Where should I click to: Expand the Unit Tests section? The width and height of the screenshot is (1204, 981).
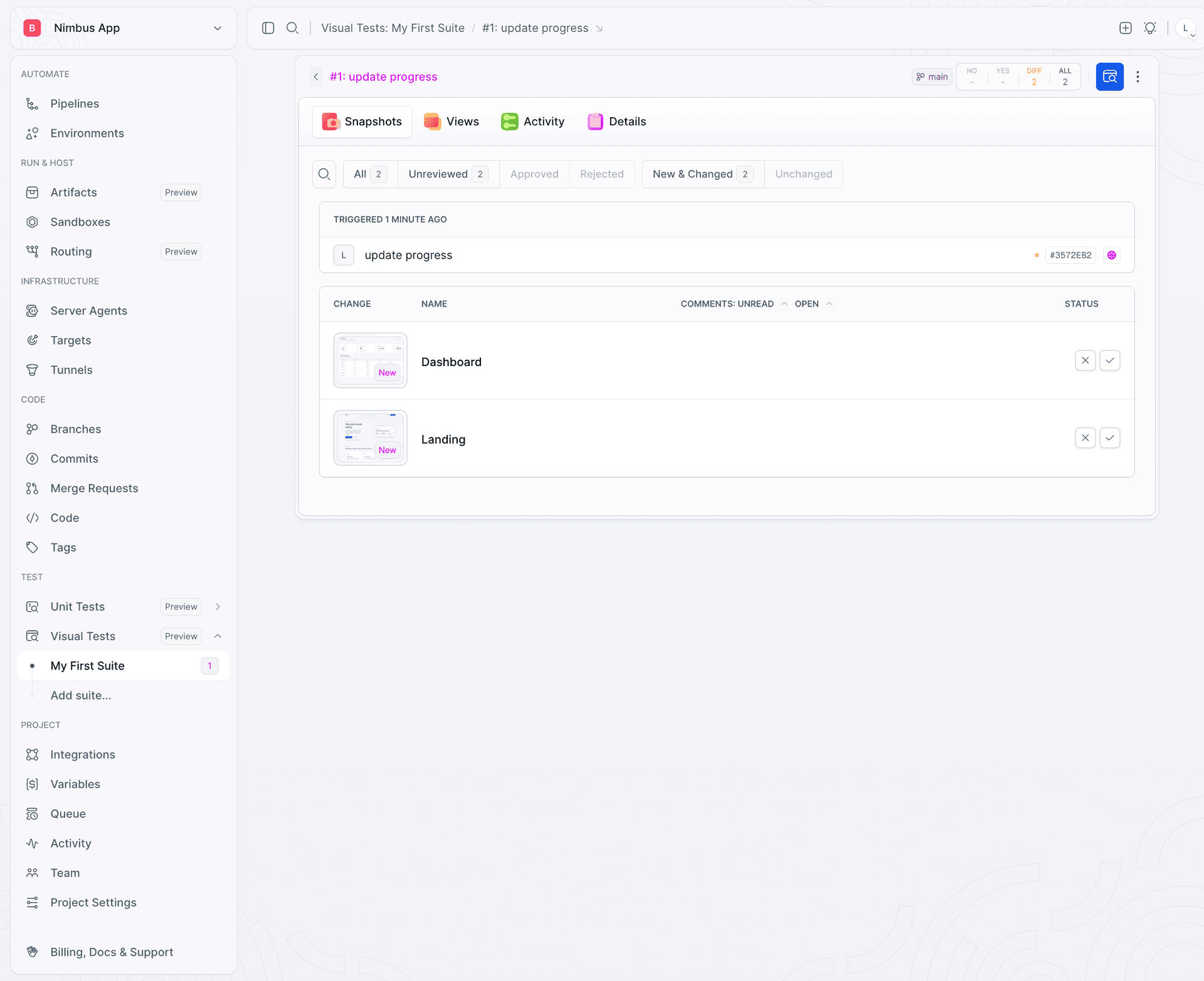click(218, 607)
